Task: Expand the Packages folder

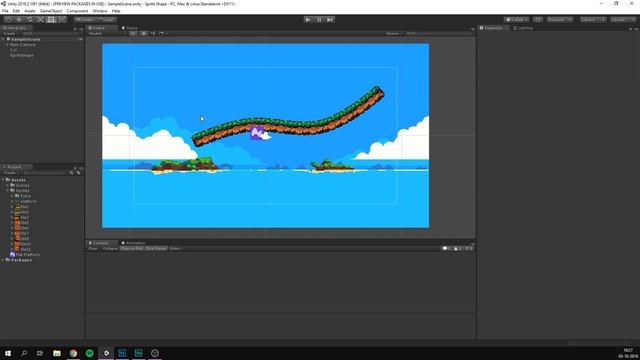Action: [3, 260]
